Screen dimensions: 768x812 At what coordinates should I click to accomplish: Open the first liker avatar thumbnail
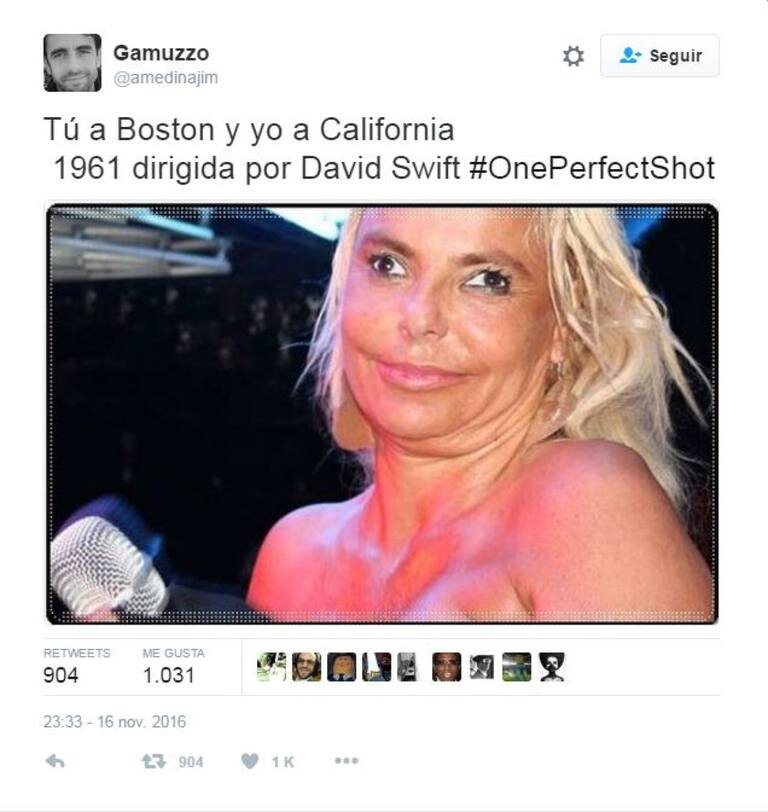click(271, 667)
